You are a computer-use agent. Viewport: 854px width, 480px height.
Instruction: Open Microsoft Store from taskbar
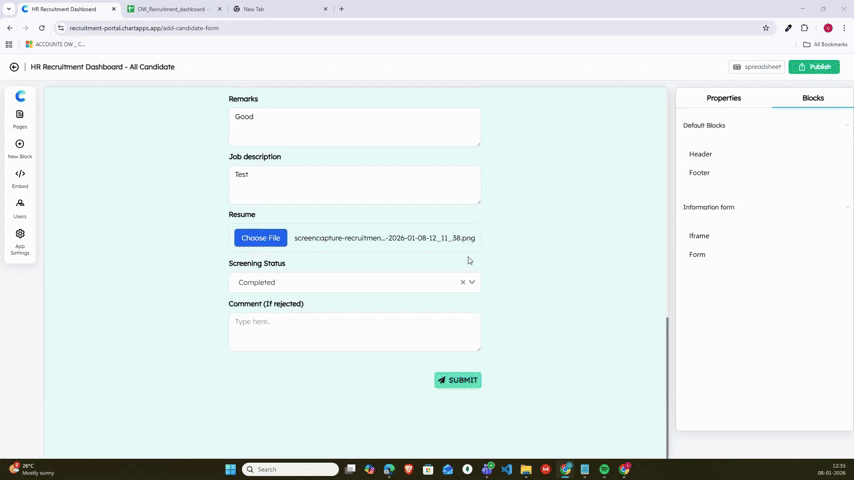pyautogui.click(x=428, y=469)
